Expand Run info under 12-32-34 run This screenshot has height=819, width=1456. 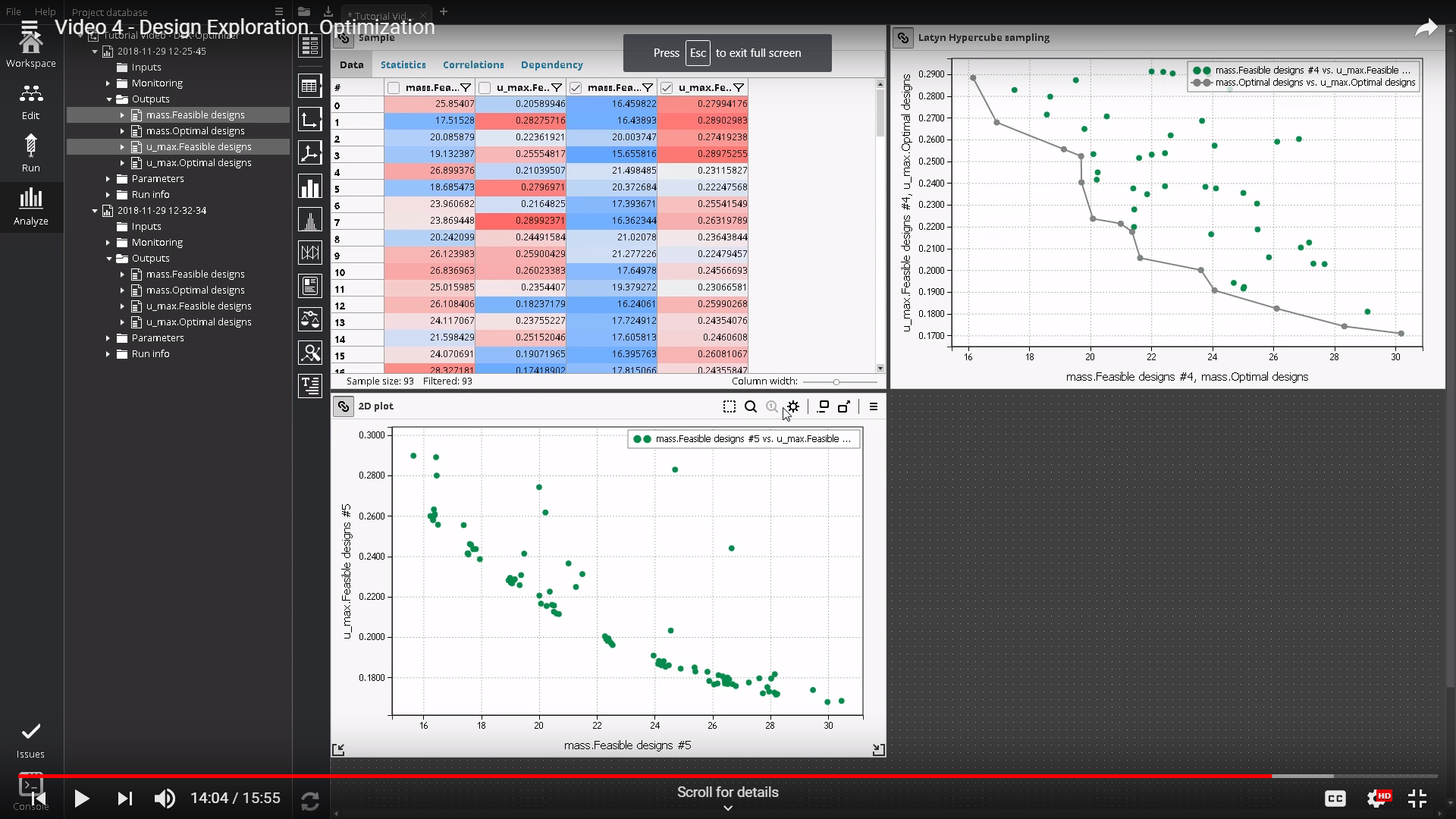click(108, 354)
